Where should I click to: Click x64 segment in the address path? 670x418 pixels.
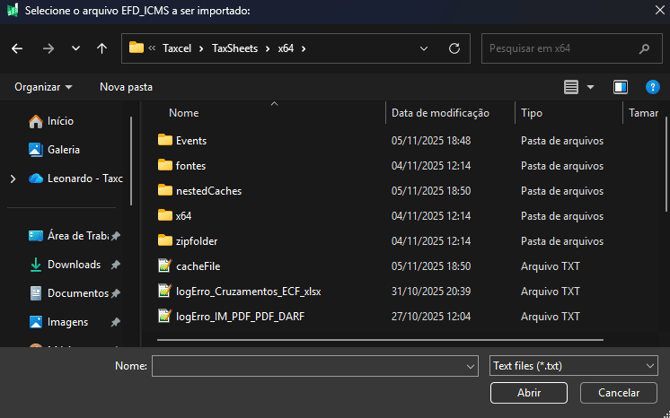[286, 48]
